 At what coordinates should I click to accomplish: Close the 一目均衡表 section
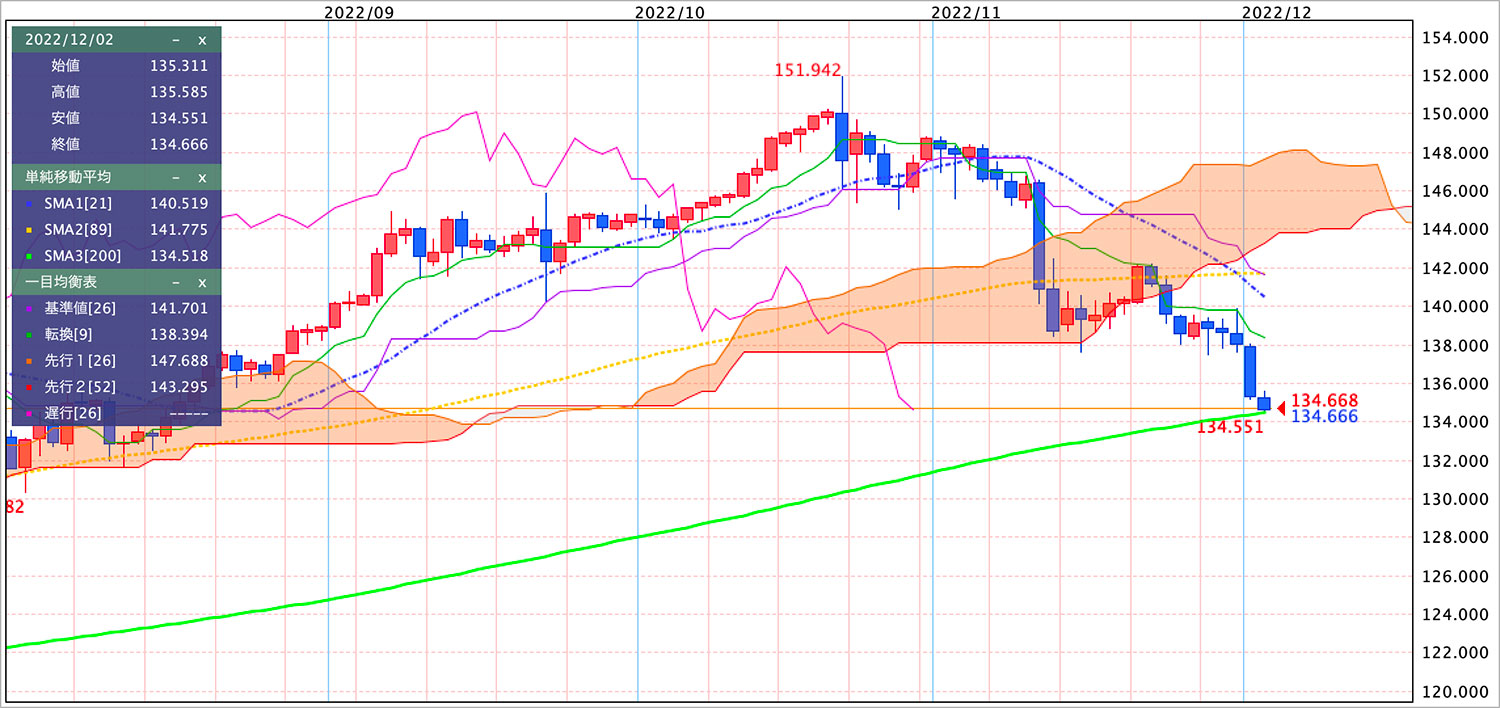[x=202, y=283]
